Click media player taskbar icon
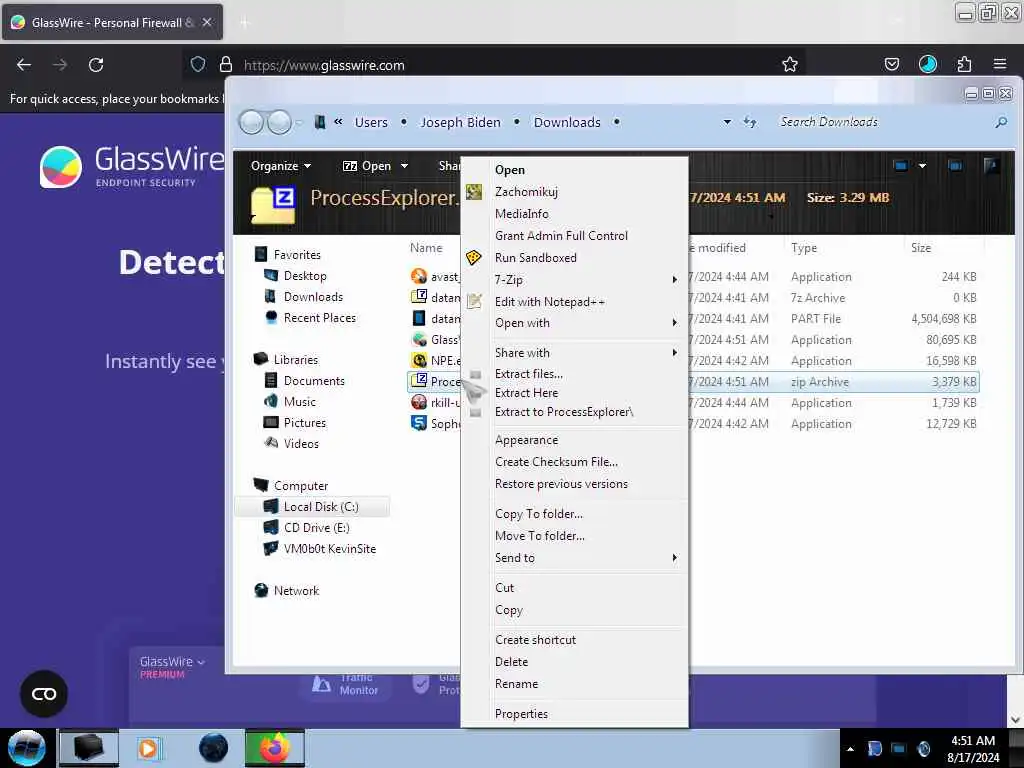1024x768 pixels. tap(148, 748)
